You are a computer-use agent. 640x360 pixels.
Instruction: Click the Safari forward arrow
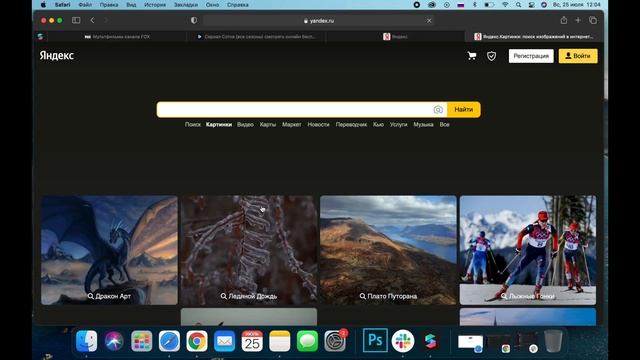pyautogui.click(x=106, y=20)
